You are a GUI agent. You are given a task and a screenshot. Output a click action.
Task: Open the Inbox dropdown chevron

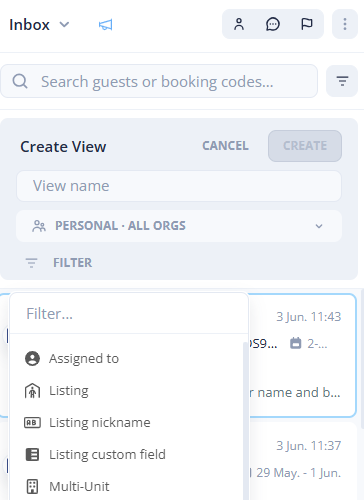click(64, 25)
